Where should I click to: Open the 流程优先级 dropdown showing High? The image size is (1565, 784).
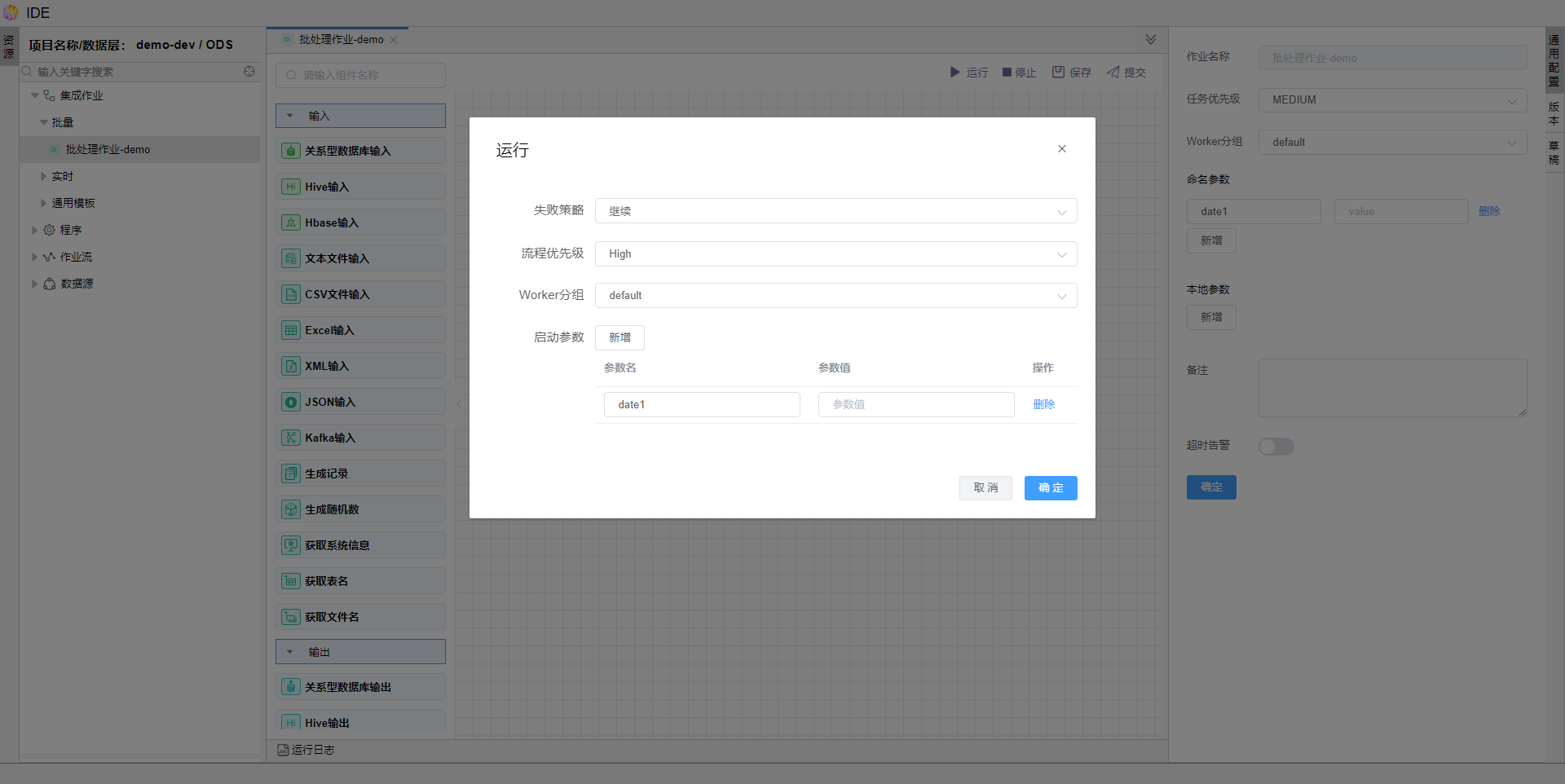coord(835,254)
